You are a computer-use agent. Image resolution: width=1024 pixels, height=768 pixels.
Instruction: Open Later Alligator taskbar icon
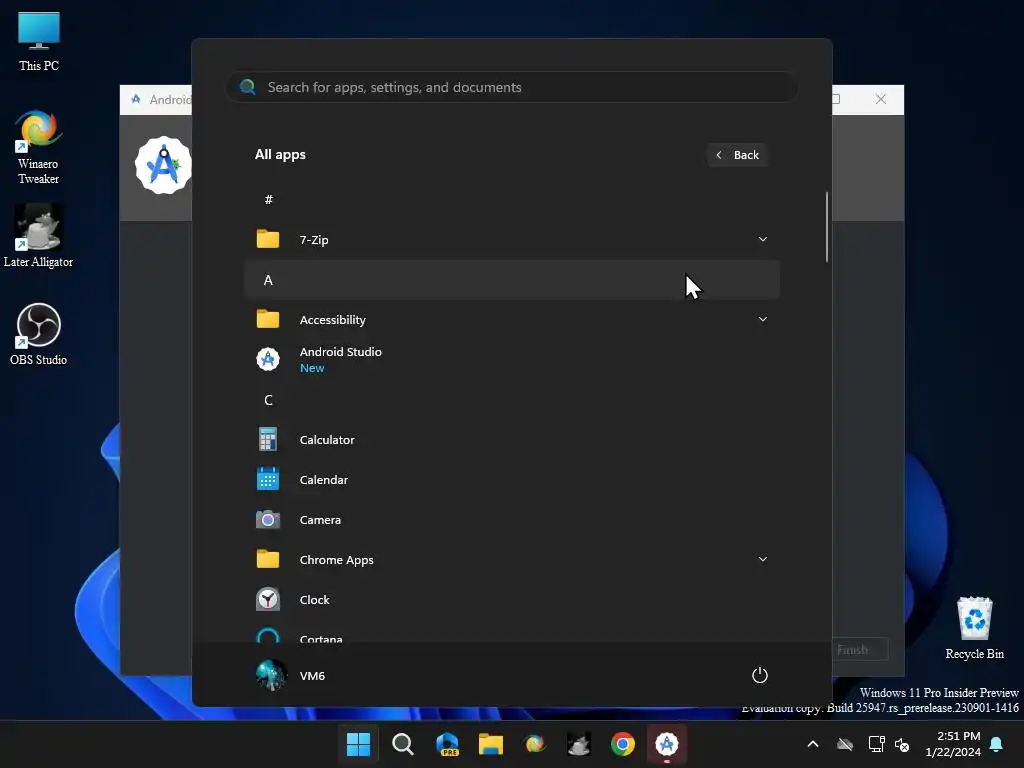(x=579, y=744)
